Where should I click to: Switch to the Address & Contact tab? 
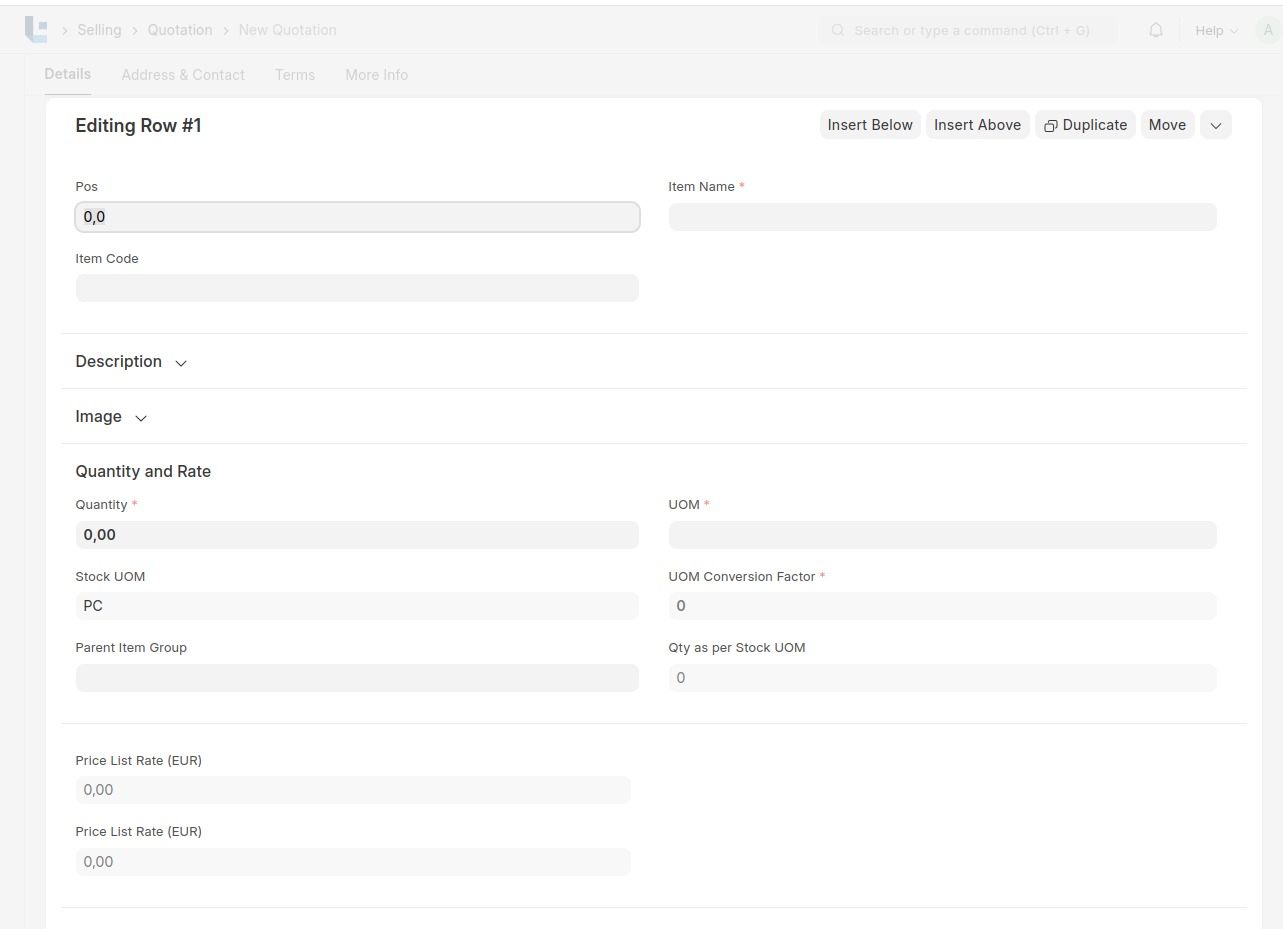click(x=183, y=75)
